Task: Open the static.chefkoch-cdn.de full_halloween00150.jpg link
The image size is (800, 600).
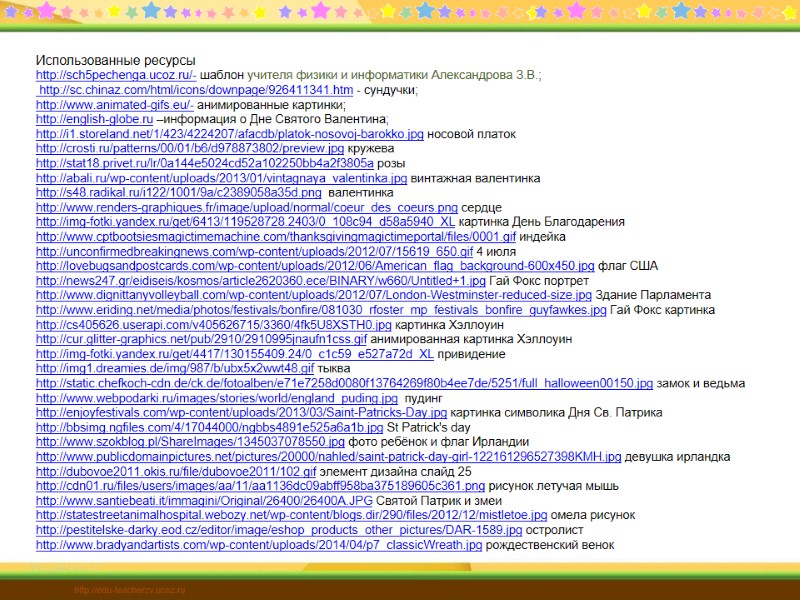Action: 344,383
